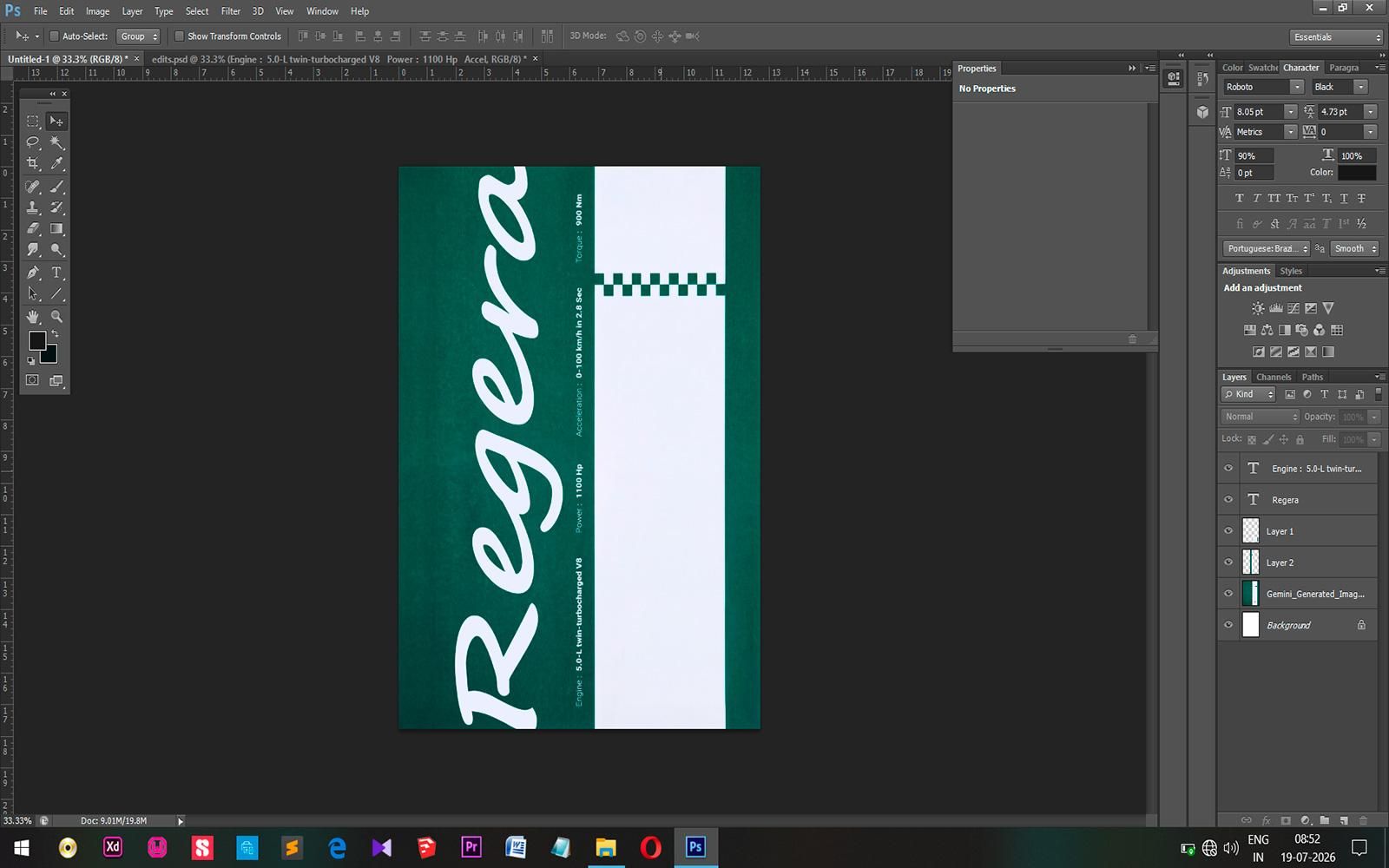1389x868 pixels.
Task: Open the Roboto font family dropdown
Action: (1297, 87)
